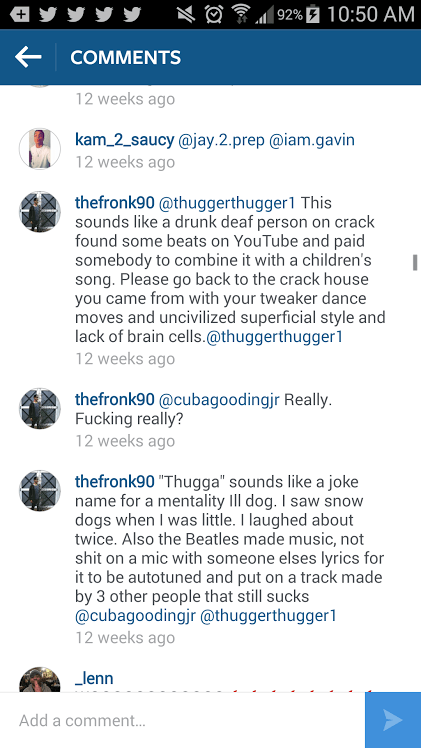This screenshot has height=748, width=421.
Task: Tap the muted sound status icon
Action: (186, 14)
